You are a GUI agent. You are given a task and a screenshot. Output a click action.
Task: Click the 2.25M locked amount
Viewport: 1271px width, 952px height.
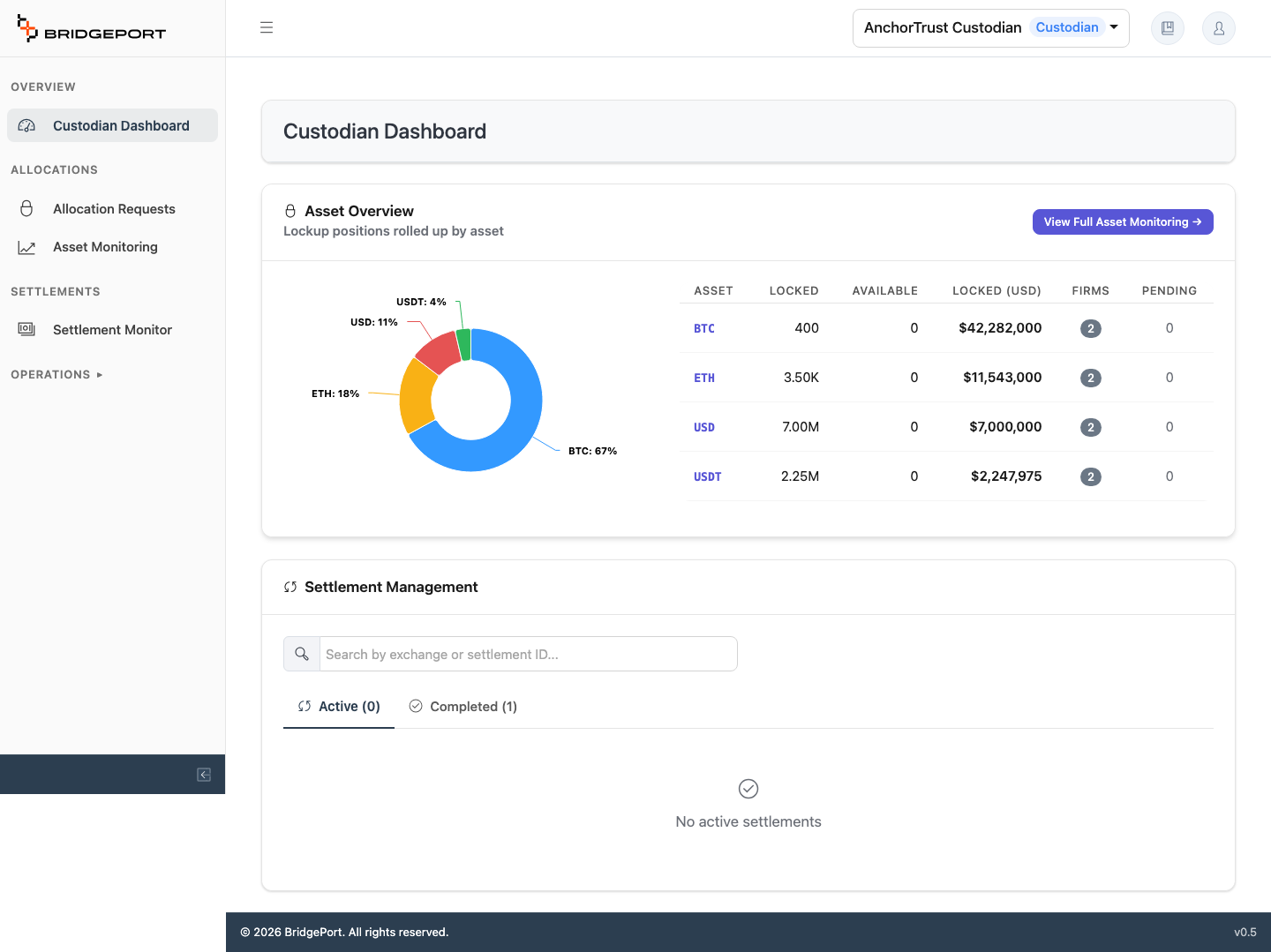[x=800, y=476]
